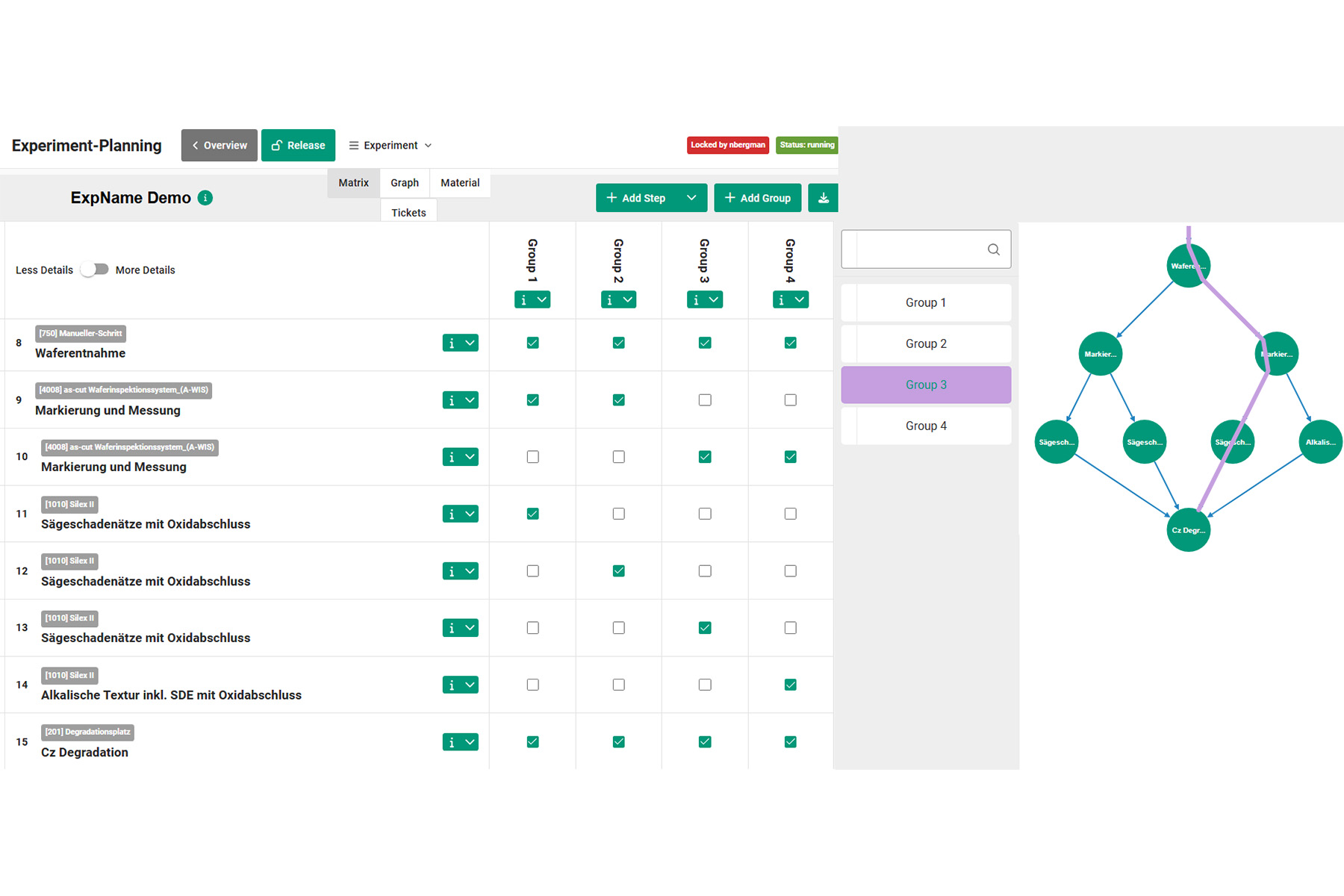Click the group search input field
Viewport: 1344px width, 896px height.
point(926,249)
